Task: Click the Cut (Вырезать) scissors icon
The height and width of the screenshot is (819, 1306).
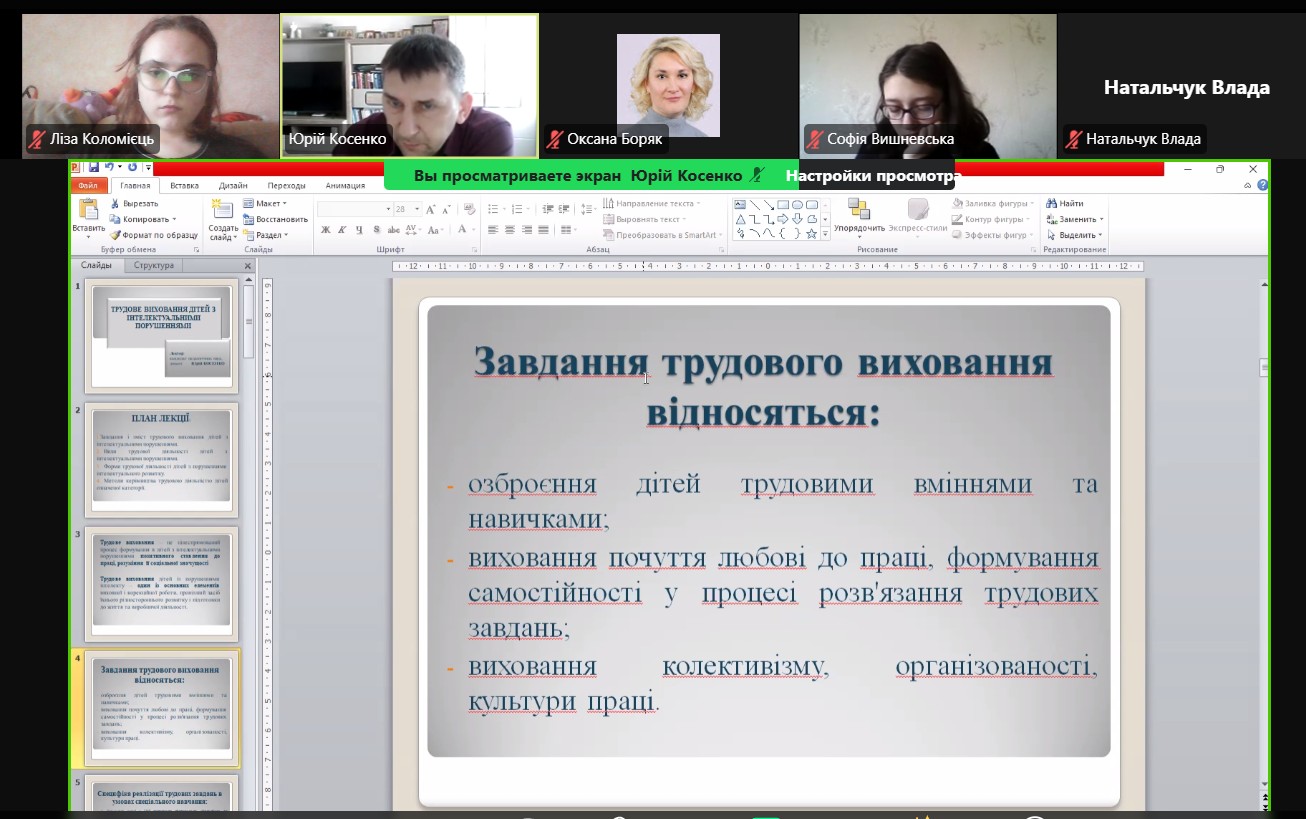Action: (x=116, y=203)
